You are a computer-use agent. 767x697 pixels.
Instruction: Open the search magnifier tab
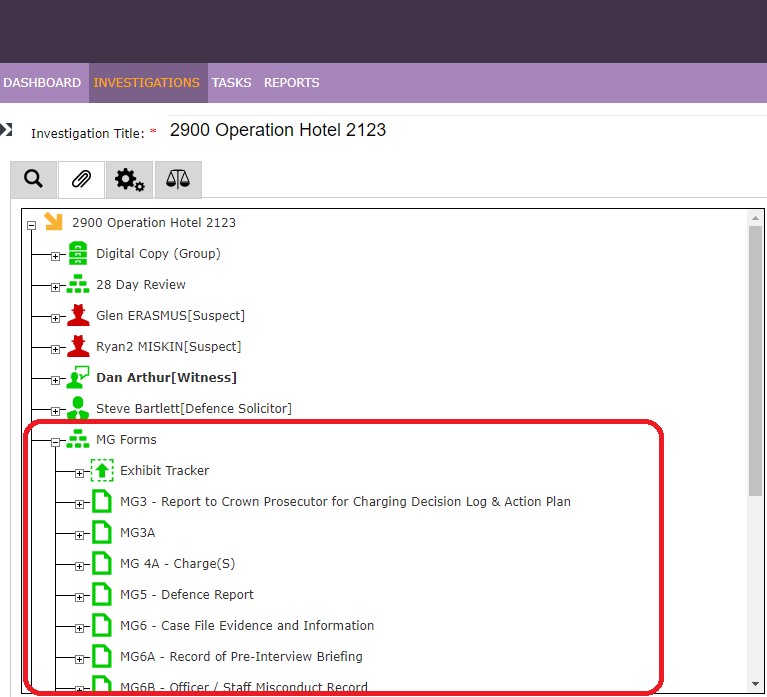click(x=33, y=180)
